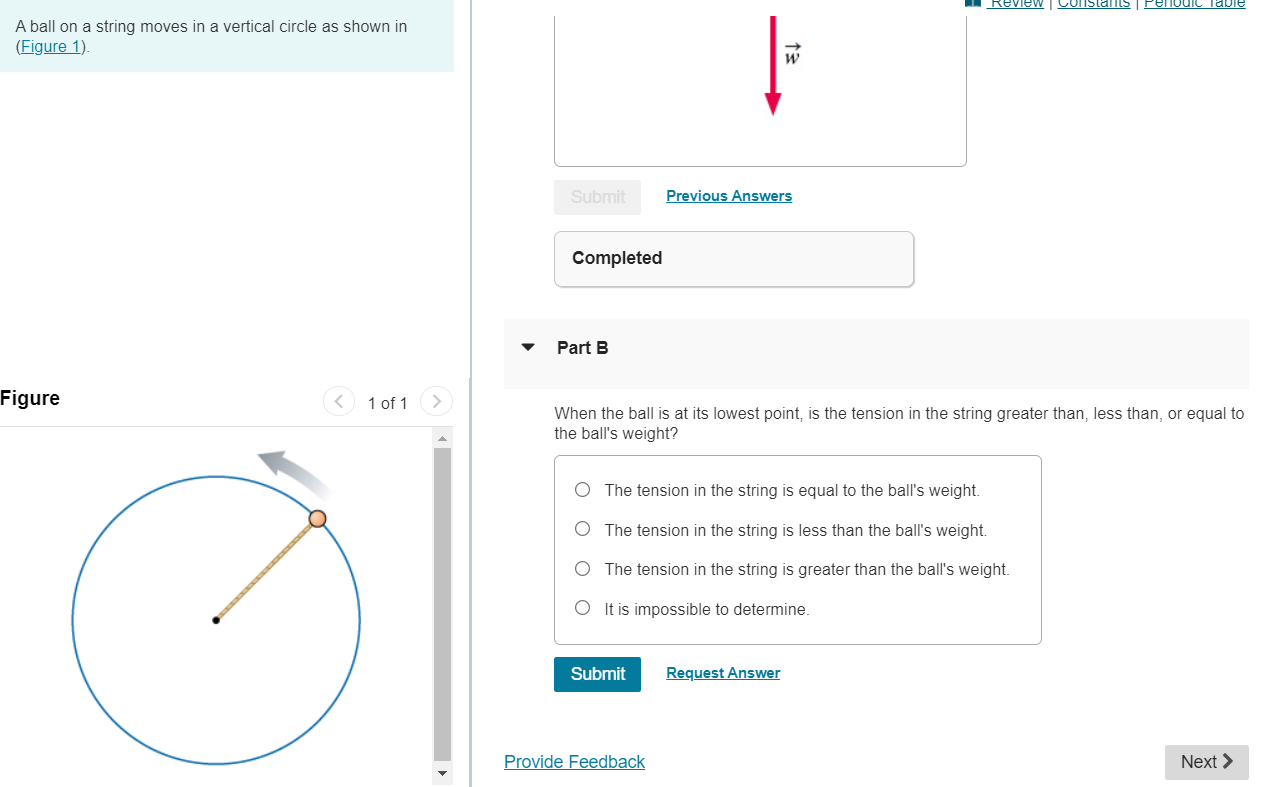This screenshot has width=1272, height=787.
Task: Click the right arrow to view next figure
Action: point(436,401)
